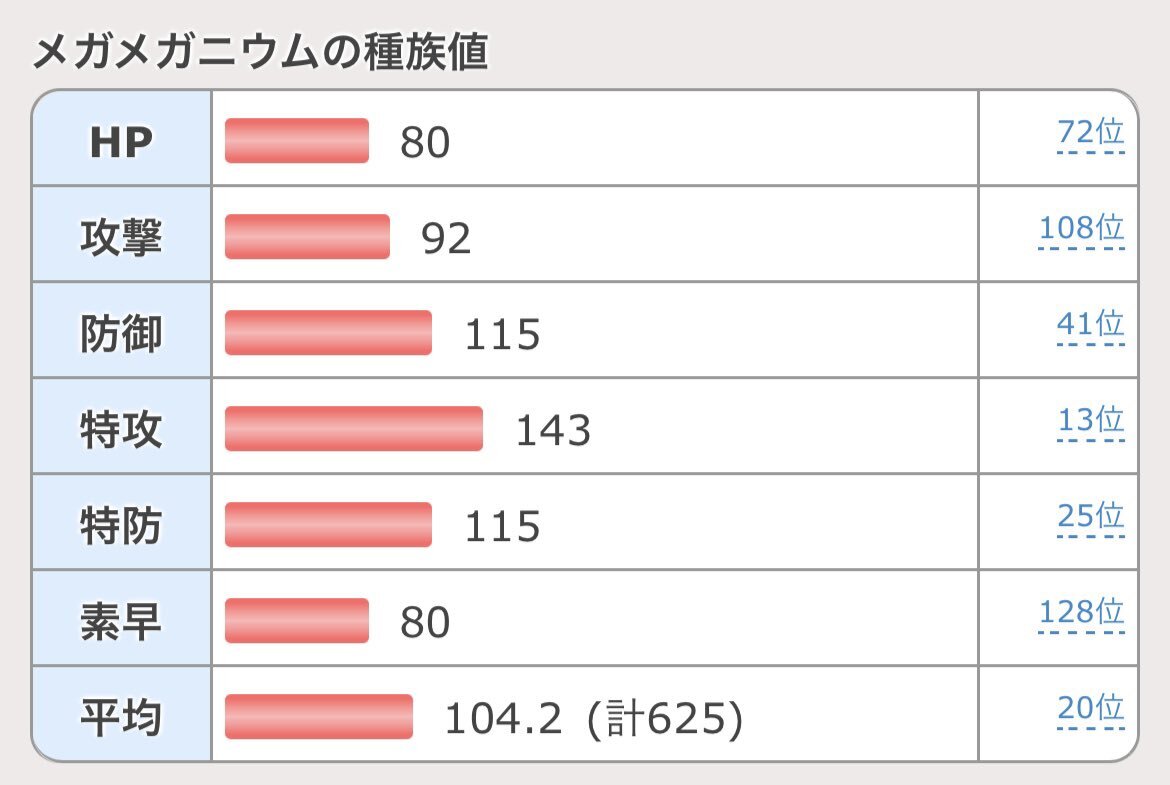Click the HP rank link 72位
The width and height of the screenshot is (1170, 785).
[x=1090, y=133]
